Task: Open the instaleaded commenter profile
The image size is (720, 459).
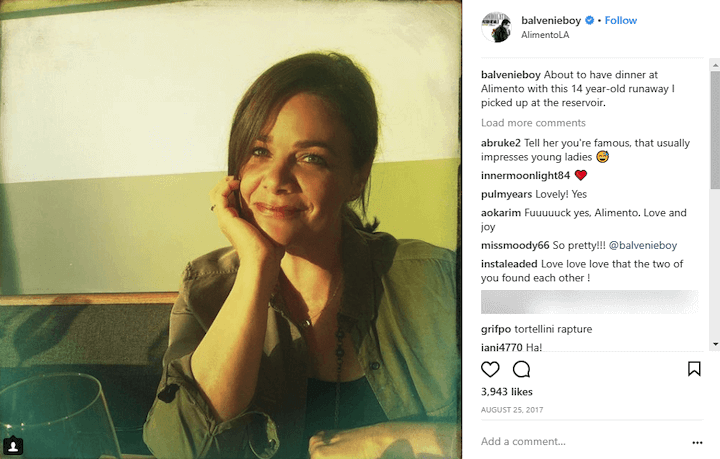Action: point(509,264)
